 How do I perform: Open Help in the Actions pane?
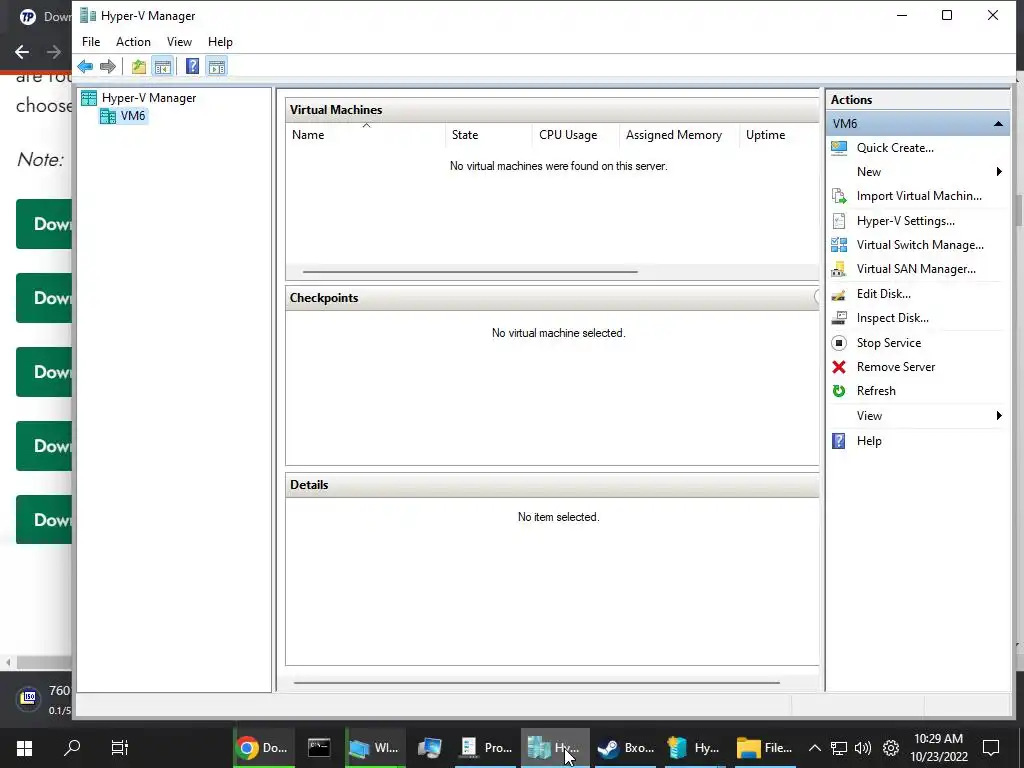click(x=869, y=441)
